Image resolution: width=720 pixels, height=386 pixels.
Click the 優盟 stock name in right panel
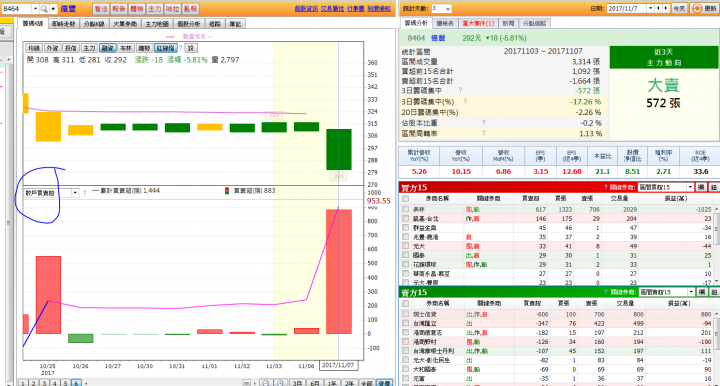pos(438,38)
